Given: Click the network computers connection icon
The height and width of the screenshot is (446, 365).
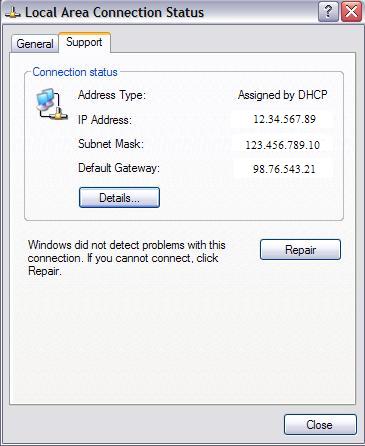Looking at the screenshot, I should 51,104.
